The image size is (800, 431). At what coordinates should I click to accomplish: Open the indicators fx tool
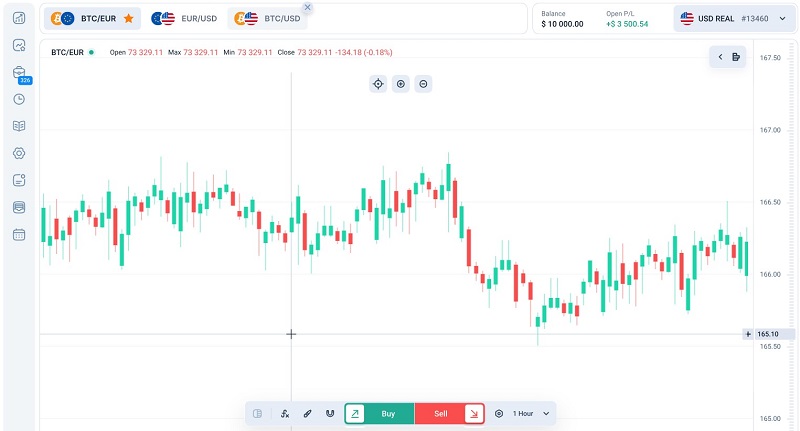click(285, 413)
